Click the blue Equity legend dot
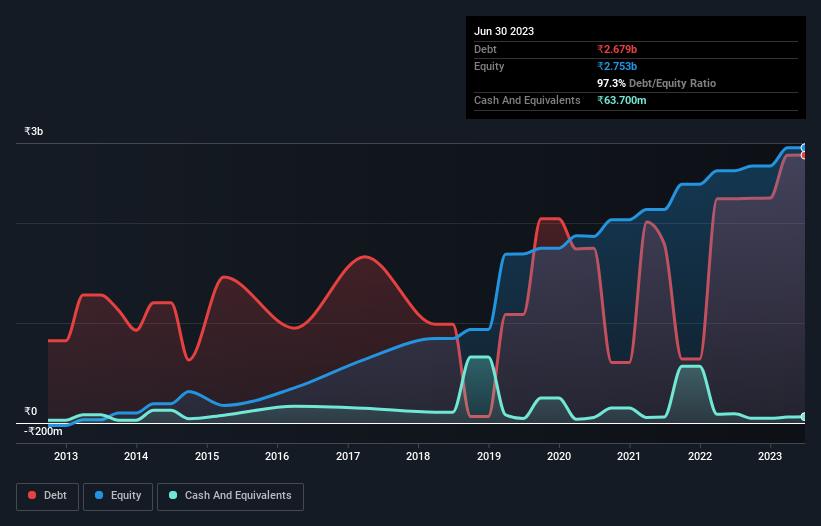 click(x=99, y=495)
